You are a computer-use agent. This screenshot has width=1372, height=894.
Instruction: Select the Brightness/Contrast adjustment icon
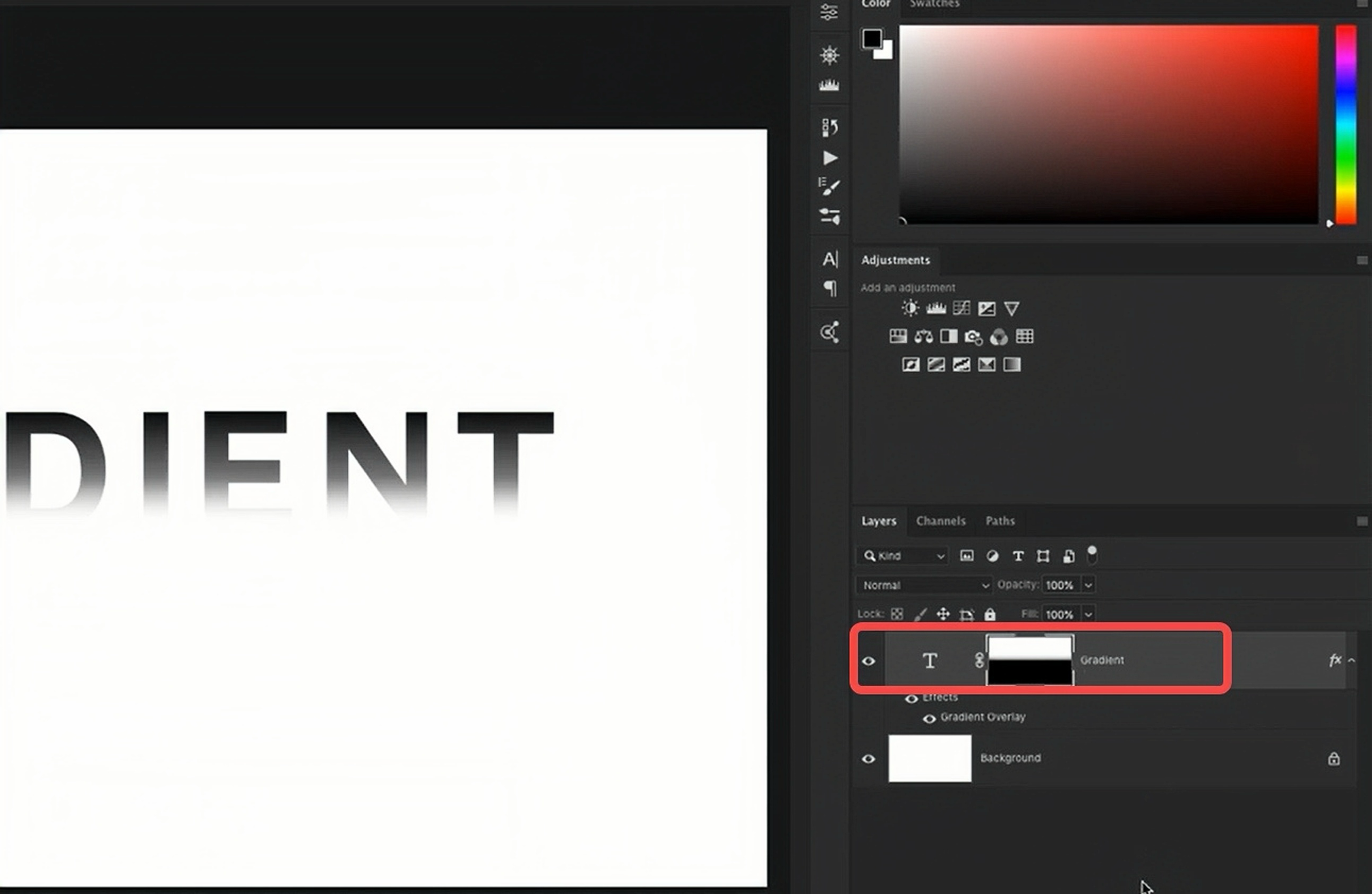(910, 308)
